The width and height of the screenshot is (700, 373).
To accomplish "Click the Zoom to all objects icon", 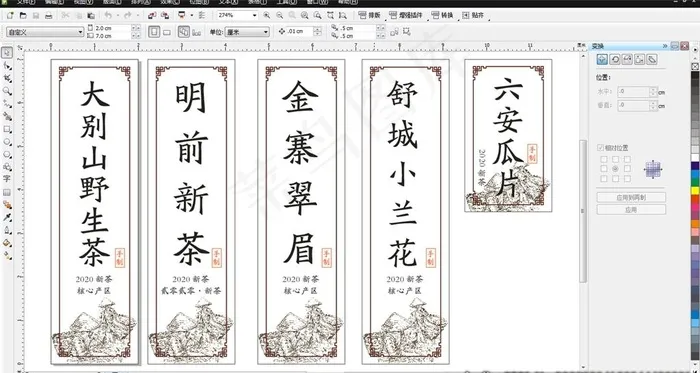I will coord(305,15).
